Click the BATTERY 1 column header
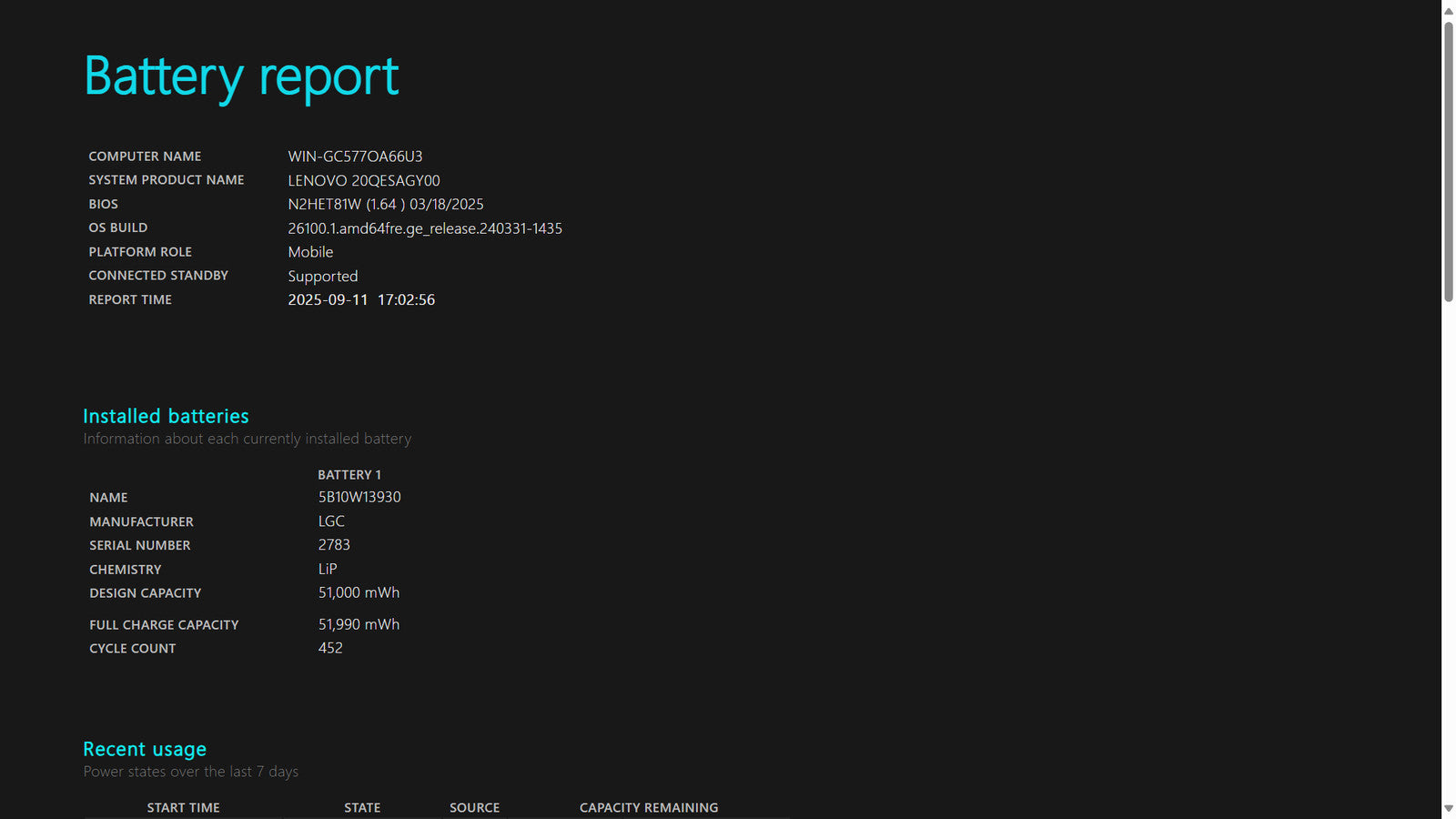This screenshot has height=819, width=1456. coord(349,475)
